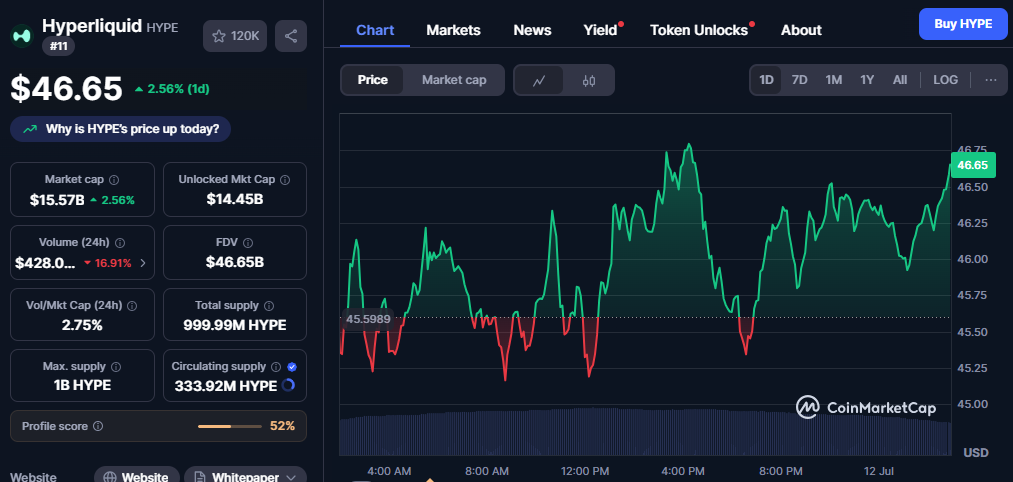
Task: Click the 46.65 current price chart label
Action: [972, 165]
